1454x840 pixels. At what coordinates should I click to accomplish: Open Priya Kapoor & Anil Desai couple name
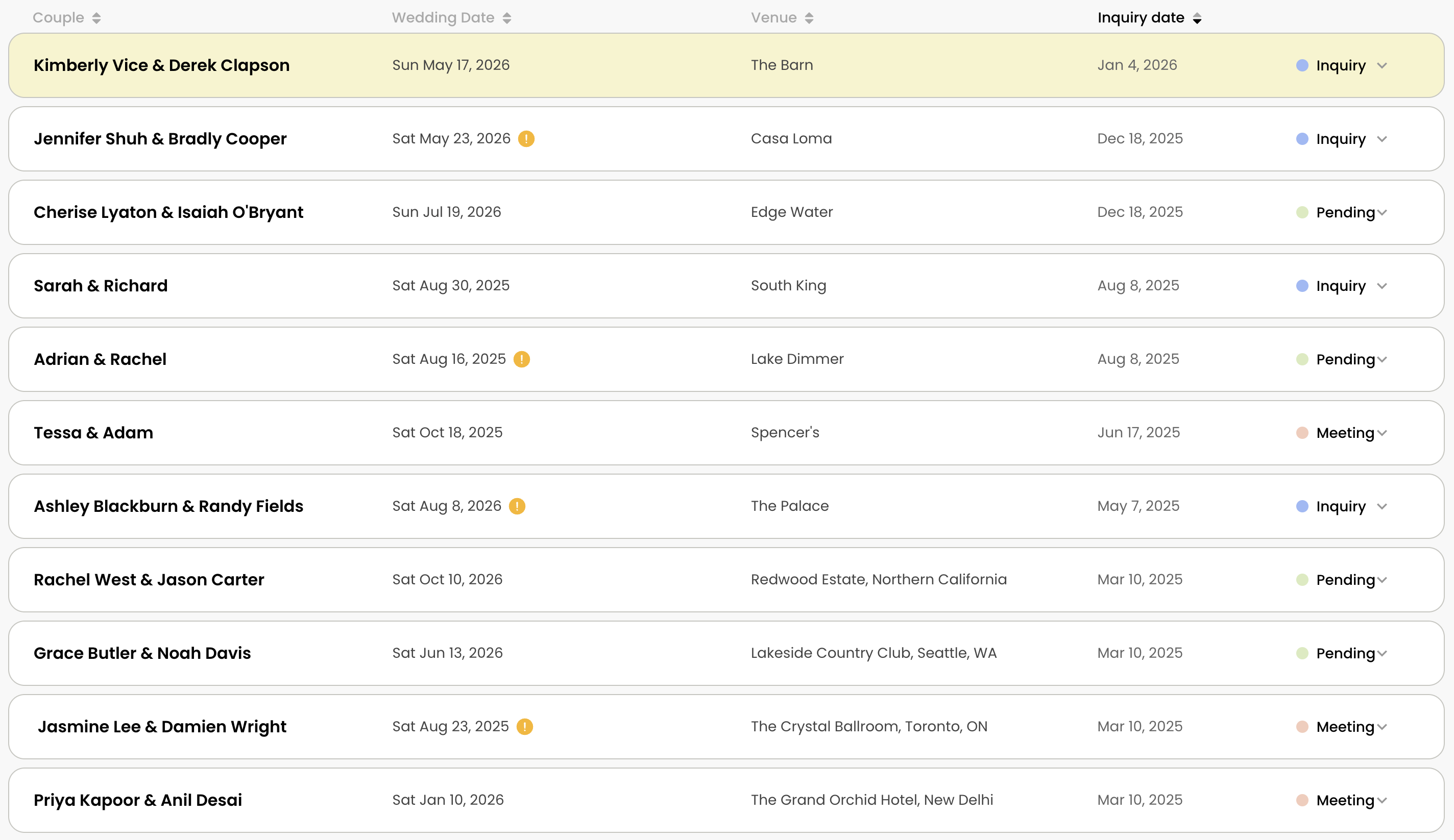(x=138, y=800)
